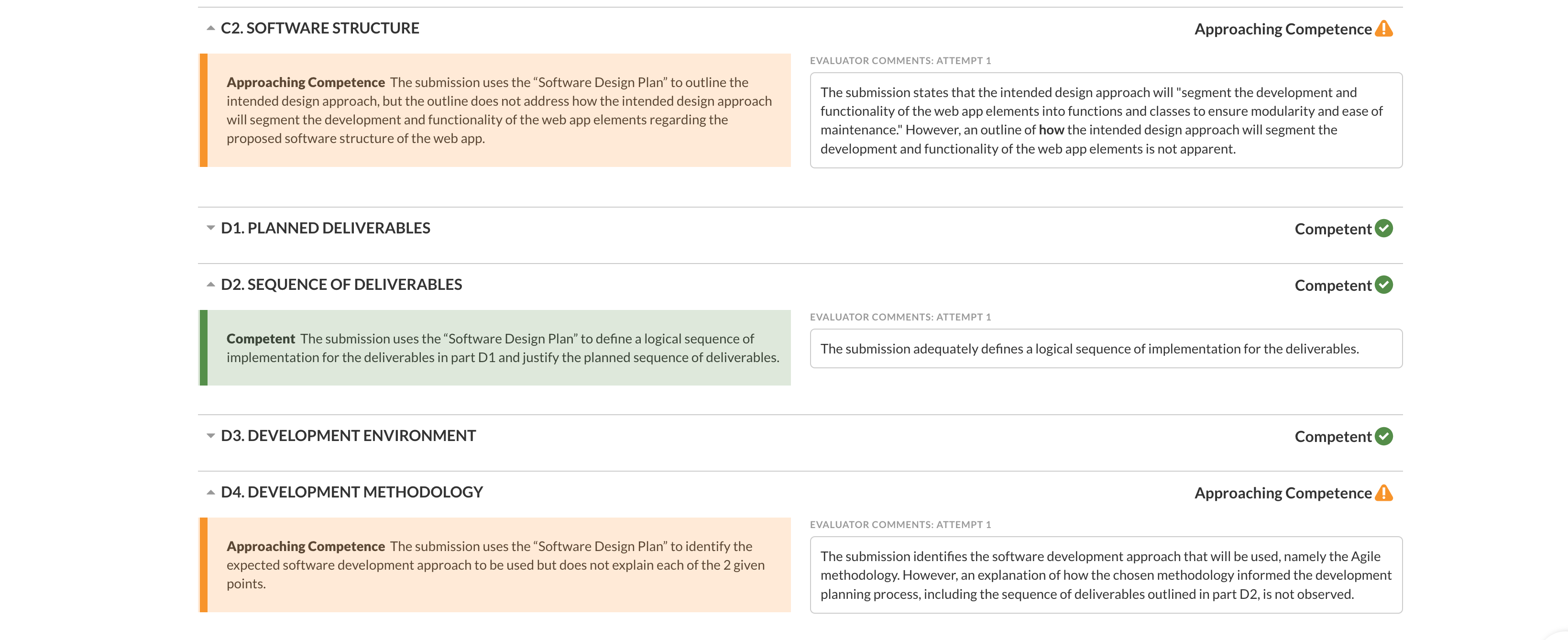
Task: Click the C2 Approaching Competence status label
Action: (x=1282, y=29)
